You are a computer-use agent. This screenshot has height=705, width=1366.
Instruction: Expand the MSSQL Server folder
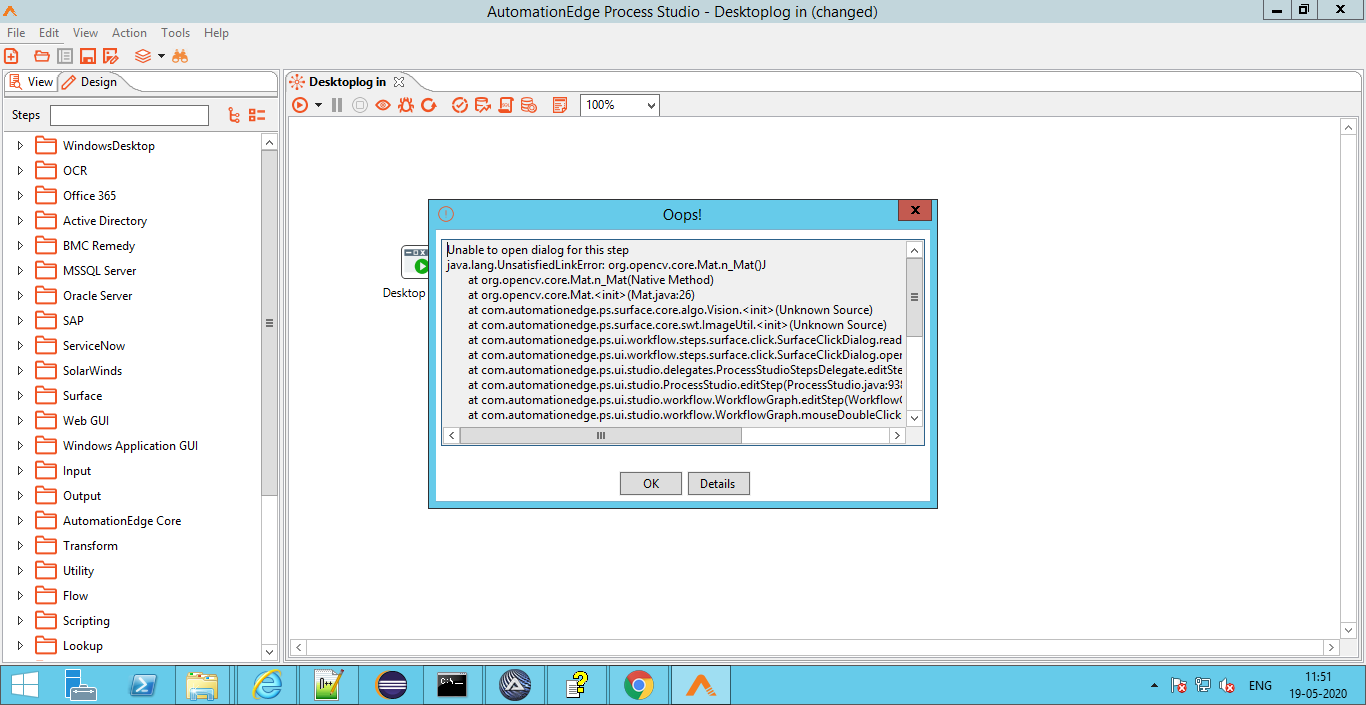(x=20, y=271)
